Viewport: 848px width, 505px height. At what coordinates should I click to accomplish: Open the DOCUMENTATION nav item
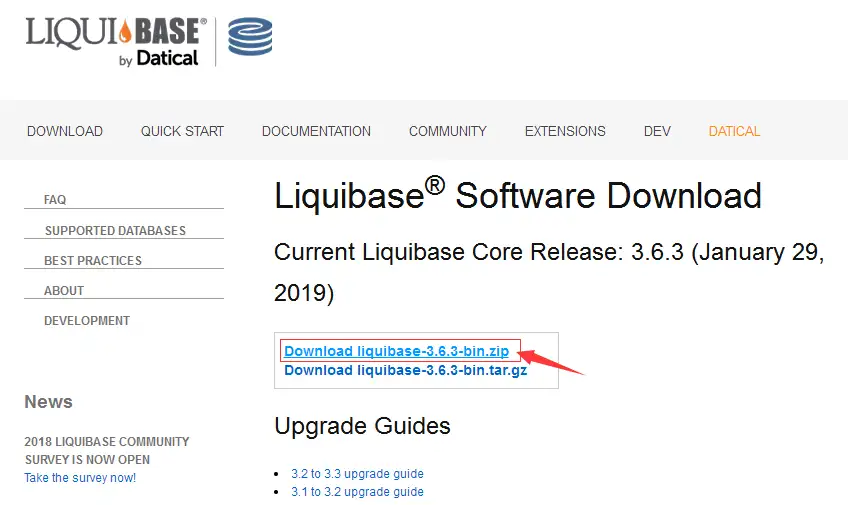[x=316, y=131]
